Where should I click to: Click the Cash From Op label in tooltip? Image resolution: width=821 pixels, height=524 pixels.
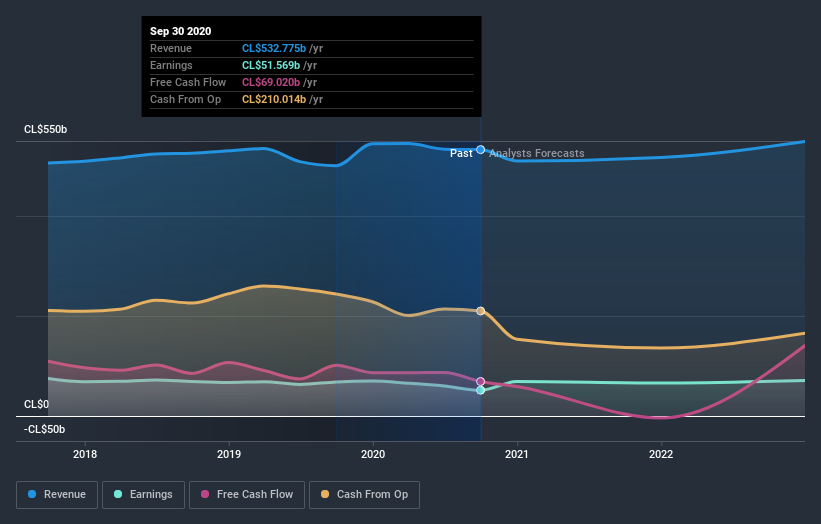(x=185, y=99)
